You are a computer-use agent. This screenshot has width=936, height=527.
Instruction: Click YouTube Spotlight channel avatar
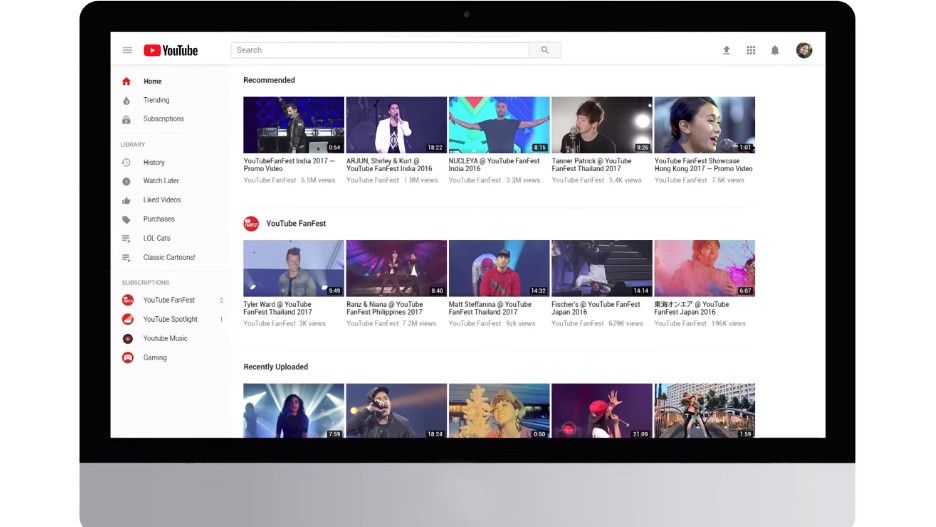[x=128, y=319]
